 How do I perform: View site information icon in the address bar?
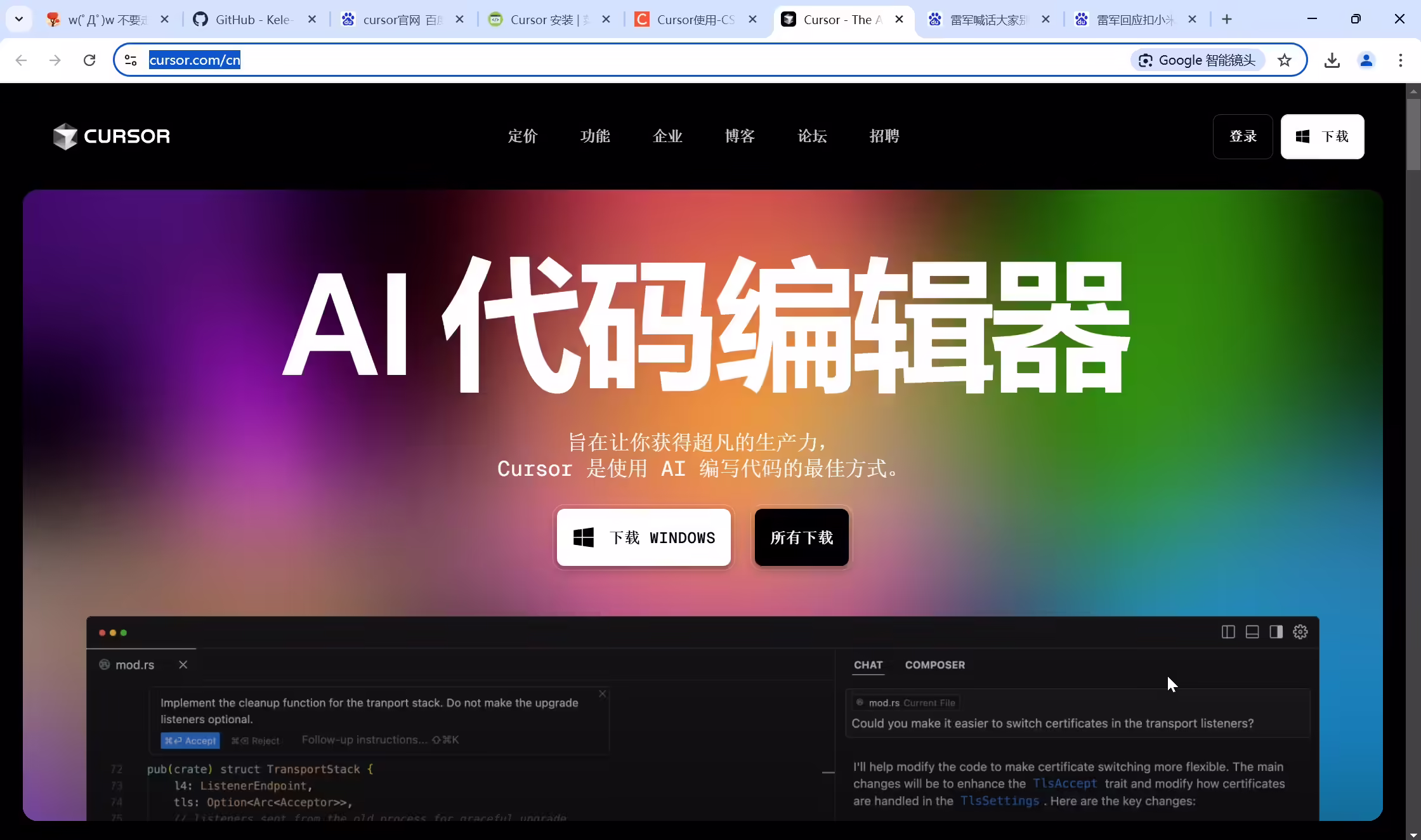point(131,60)
